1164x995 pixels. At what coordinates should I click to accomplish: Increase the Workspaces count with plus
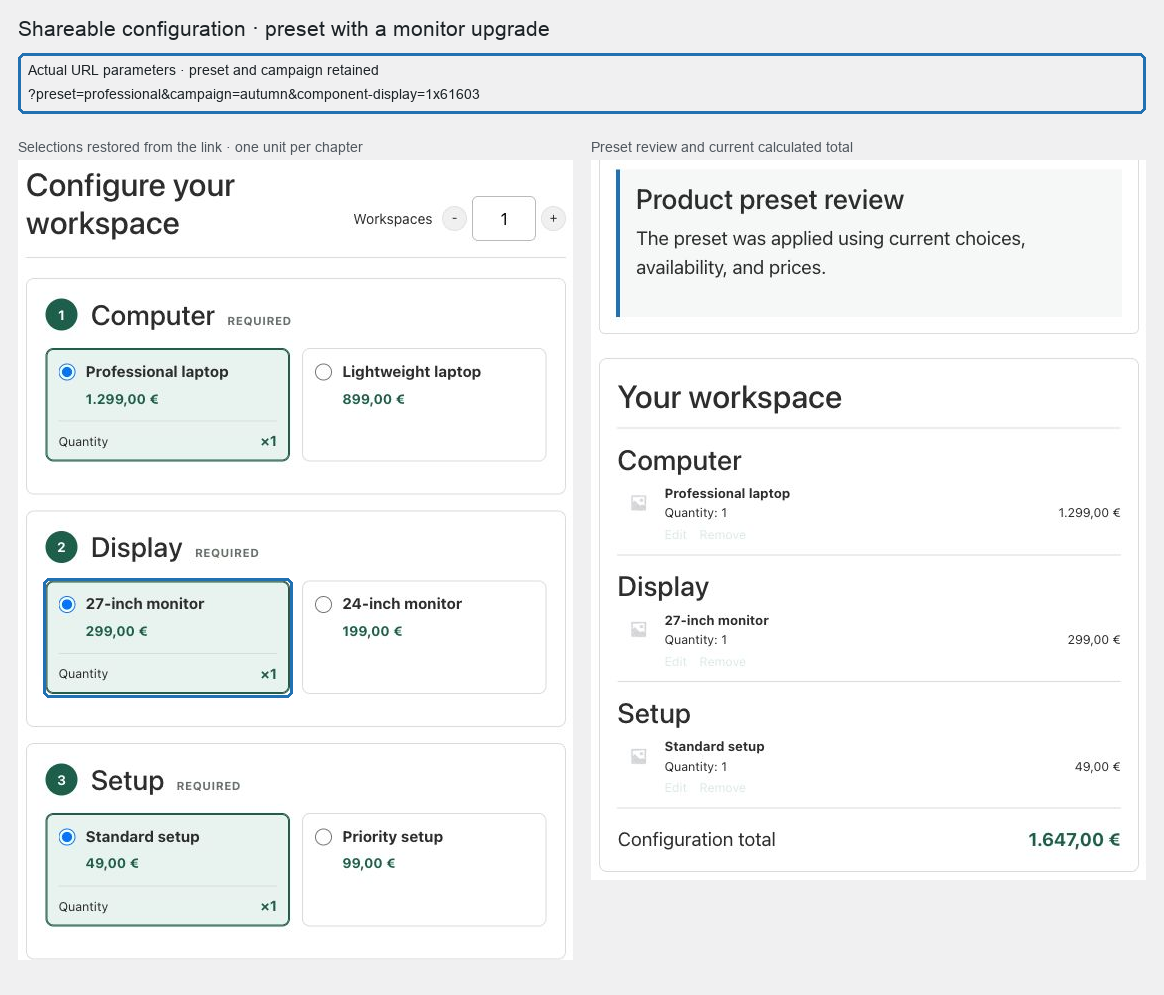[x=553, y=218]
